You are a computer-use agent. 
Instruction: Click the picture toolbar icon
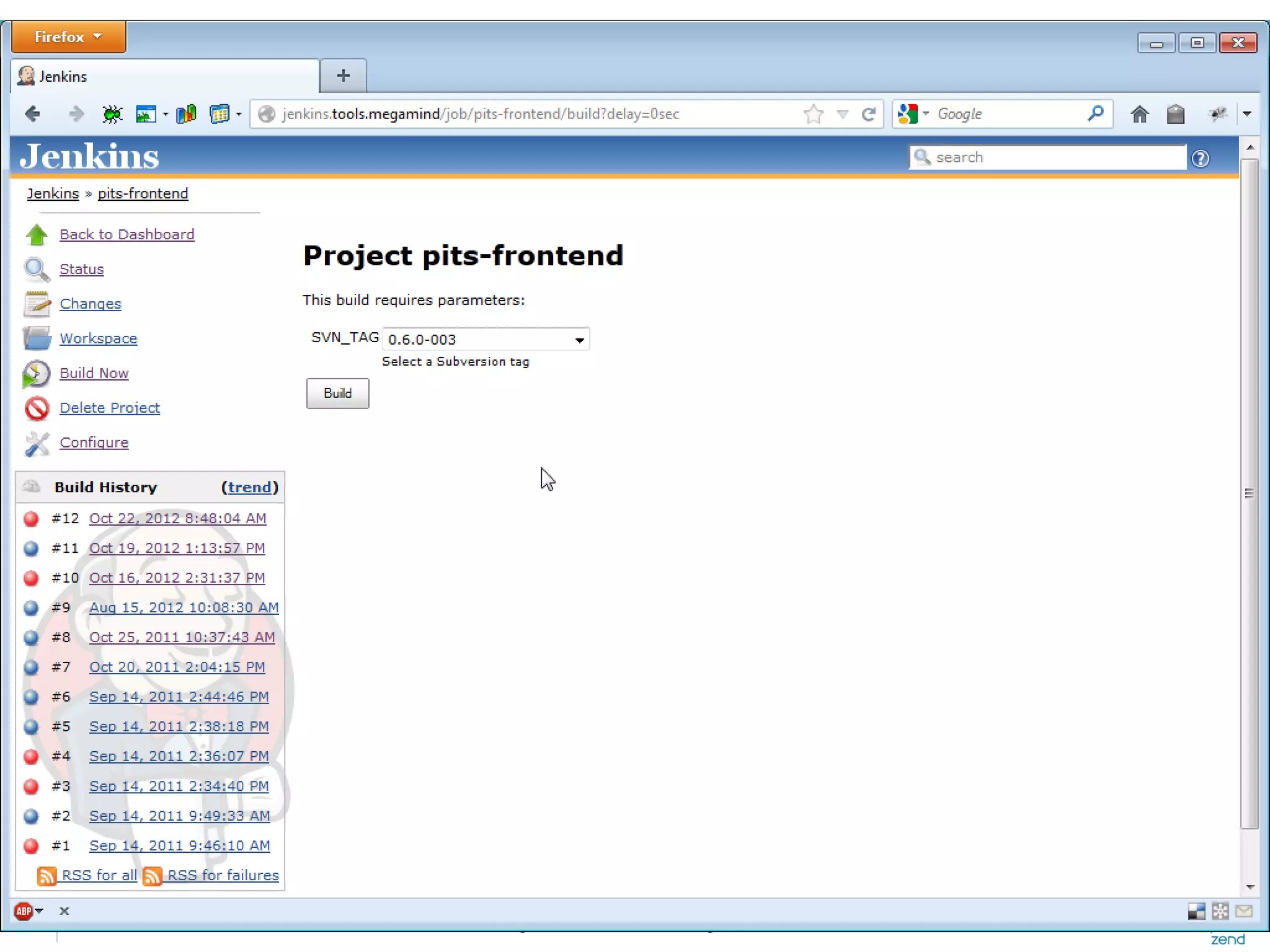146,114
